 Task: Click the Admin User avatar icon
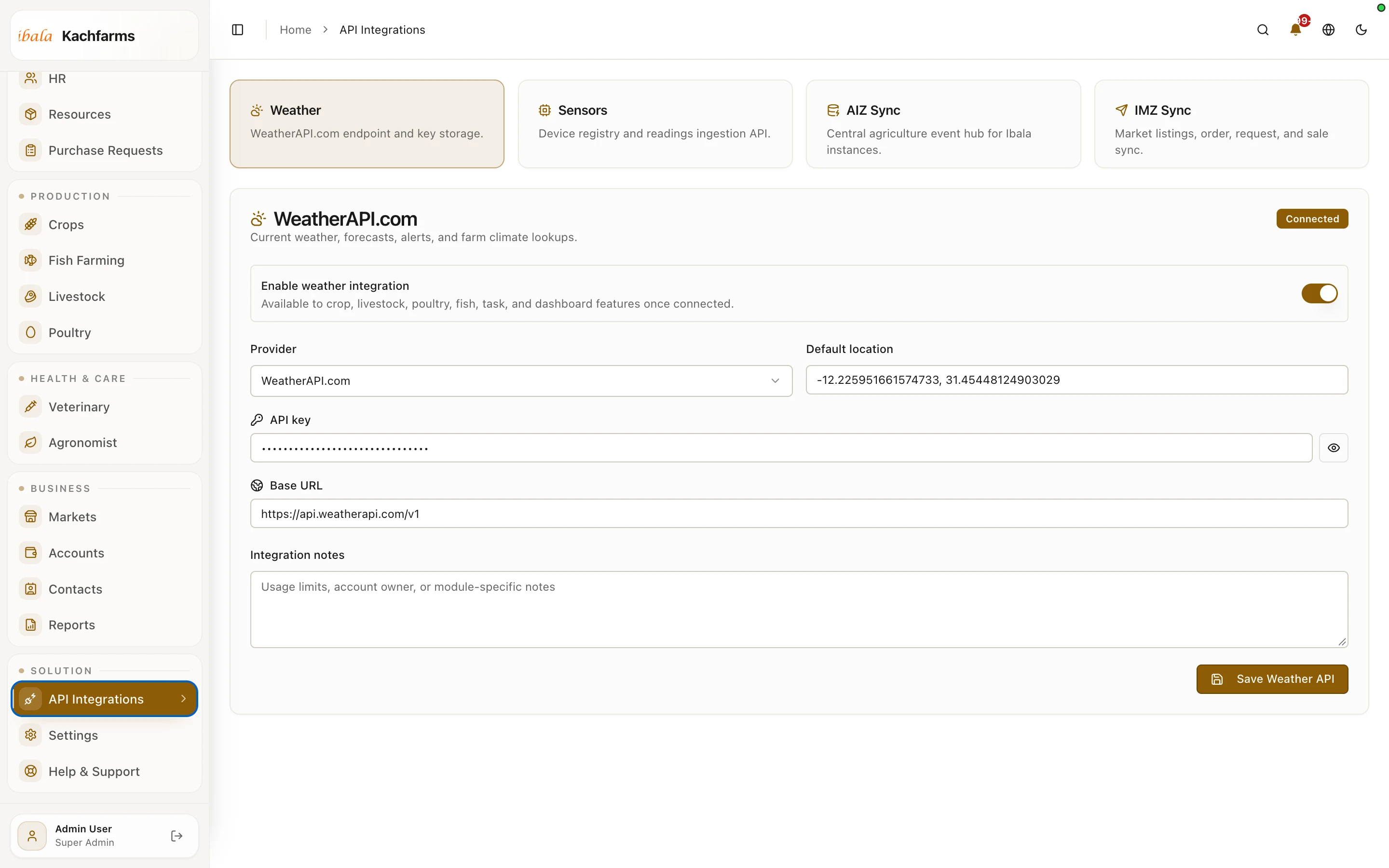coord(32,836)
